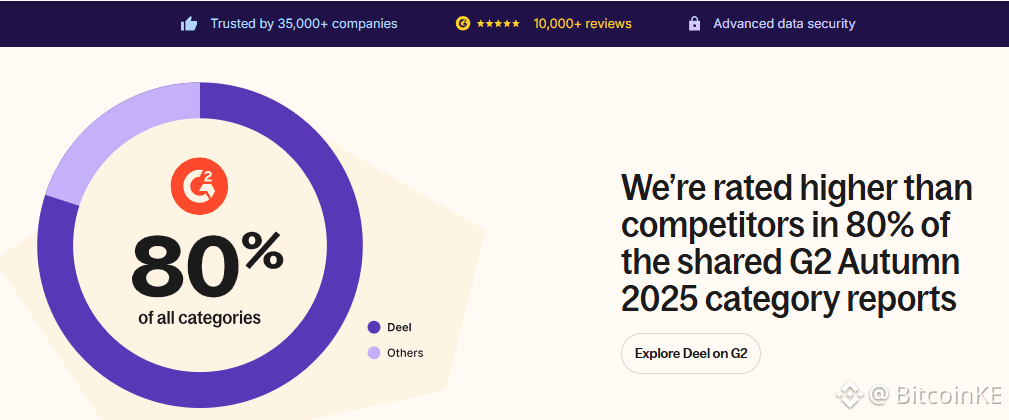Select the Others label in the legend

pyautogui.click(x=405, y=353)
